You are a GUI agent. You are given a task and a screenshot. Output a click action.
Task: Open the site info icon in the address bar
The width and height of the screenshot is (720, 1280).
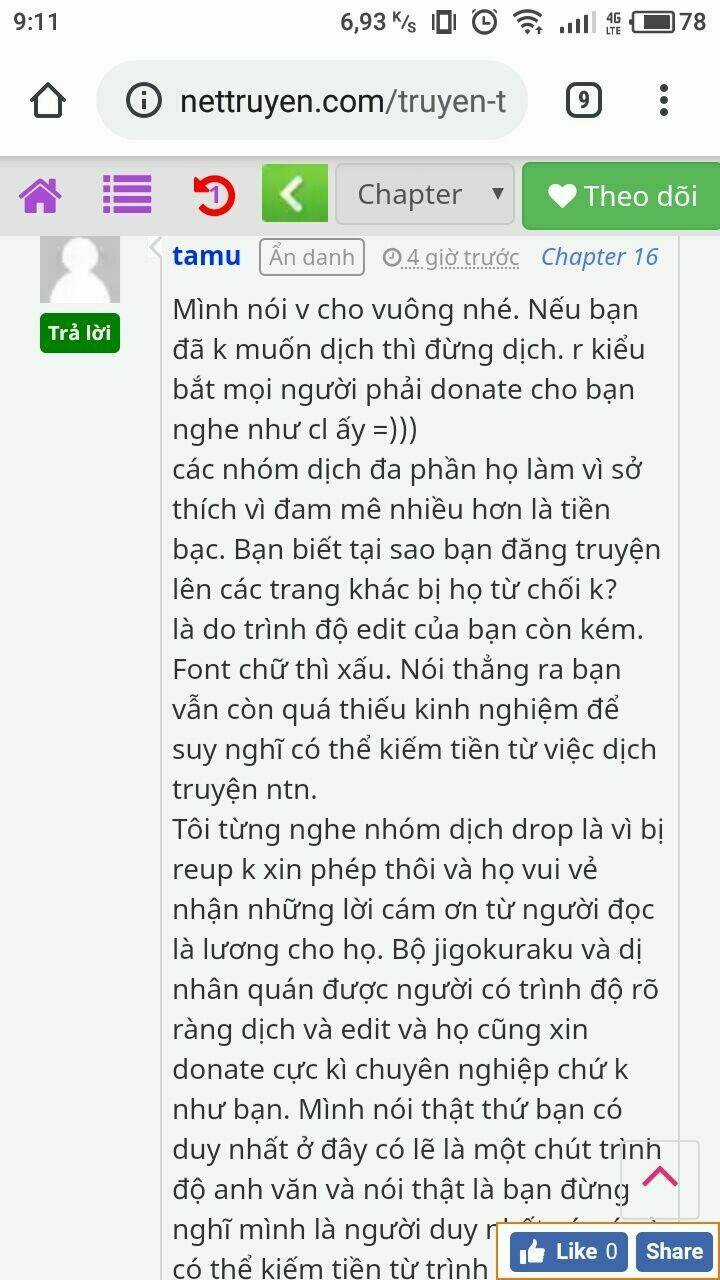144,101
